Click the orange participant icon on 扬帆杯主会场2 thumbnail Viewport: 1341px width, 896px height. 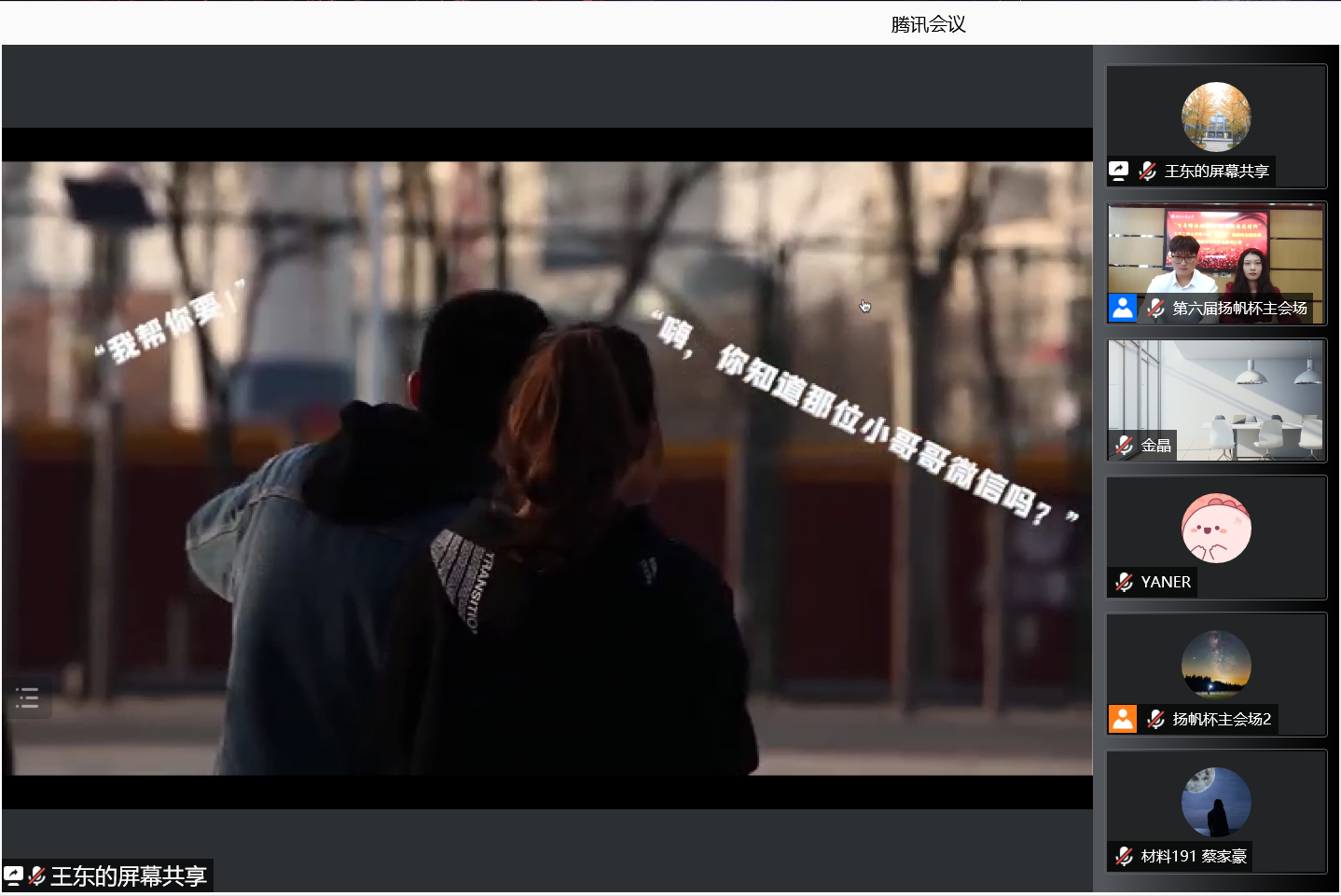1123,719
